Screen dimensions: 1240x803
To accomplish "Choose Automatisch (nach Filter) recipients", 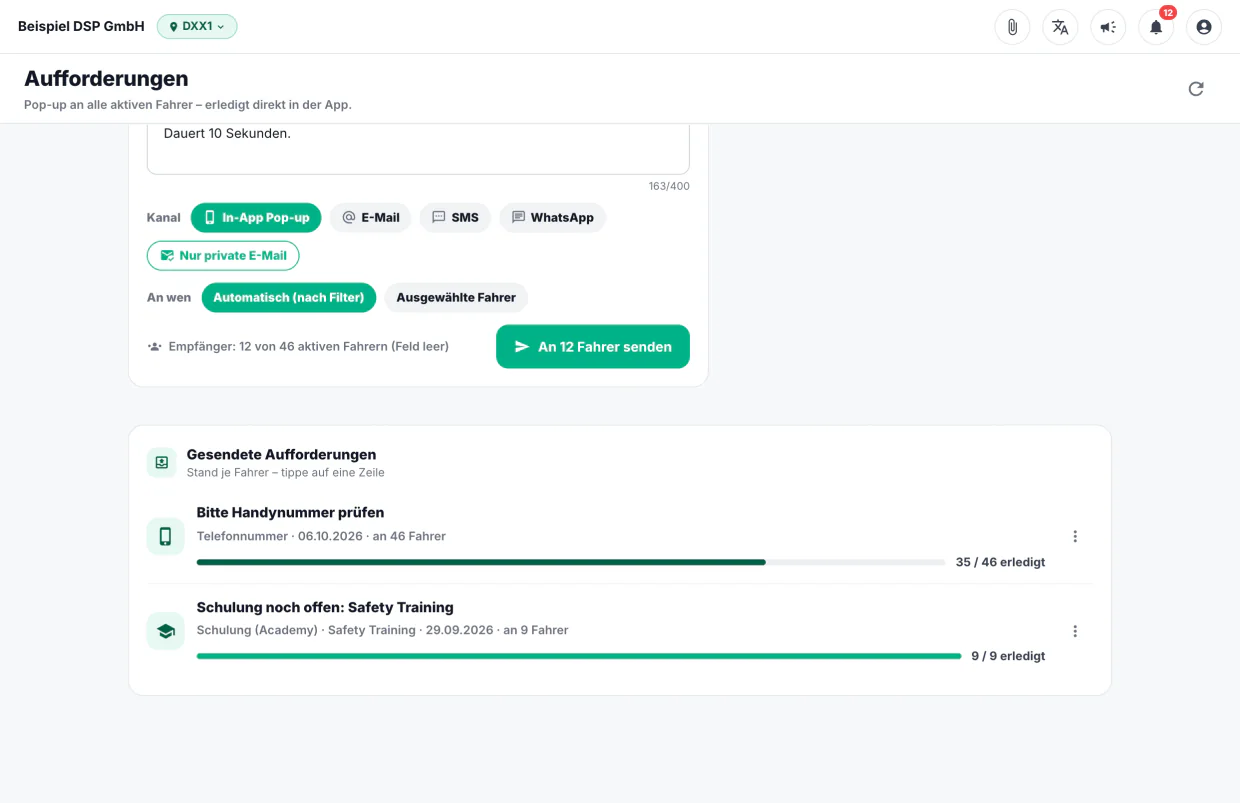I will [x=289, y=297].
